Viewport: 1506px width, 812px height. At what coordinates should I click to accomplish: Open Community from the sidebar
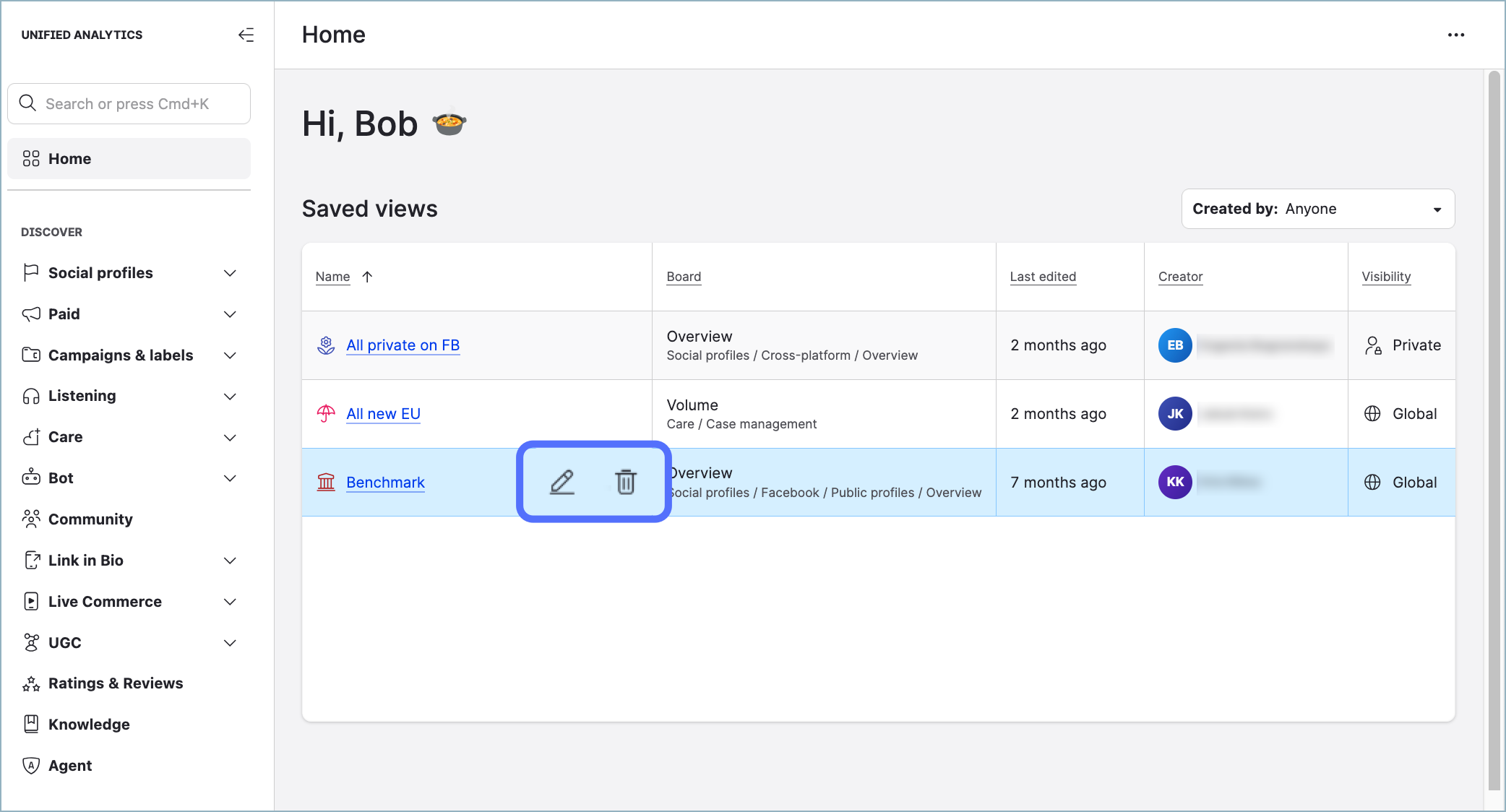(x=90, y=519)
